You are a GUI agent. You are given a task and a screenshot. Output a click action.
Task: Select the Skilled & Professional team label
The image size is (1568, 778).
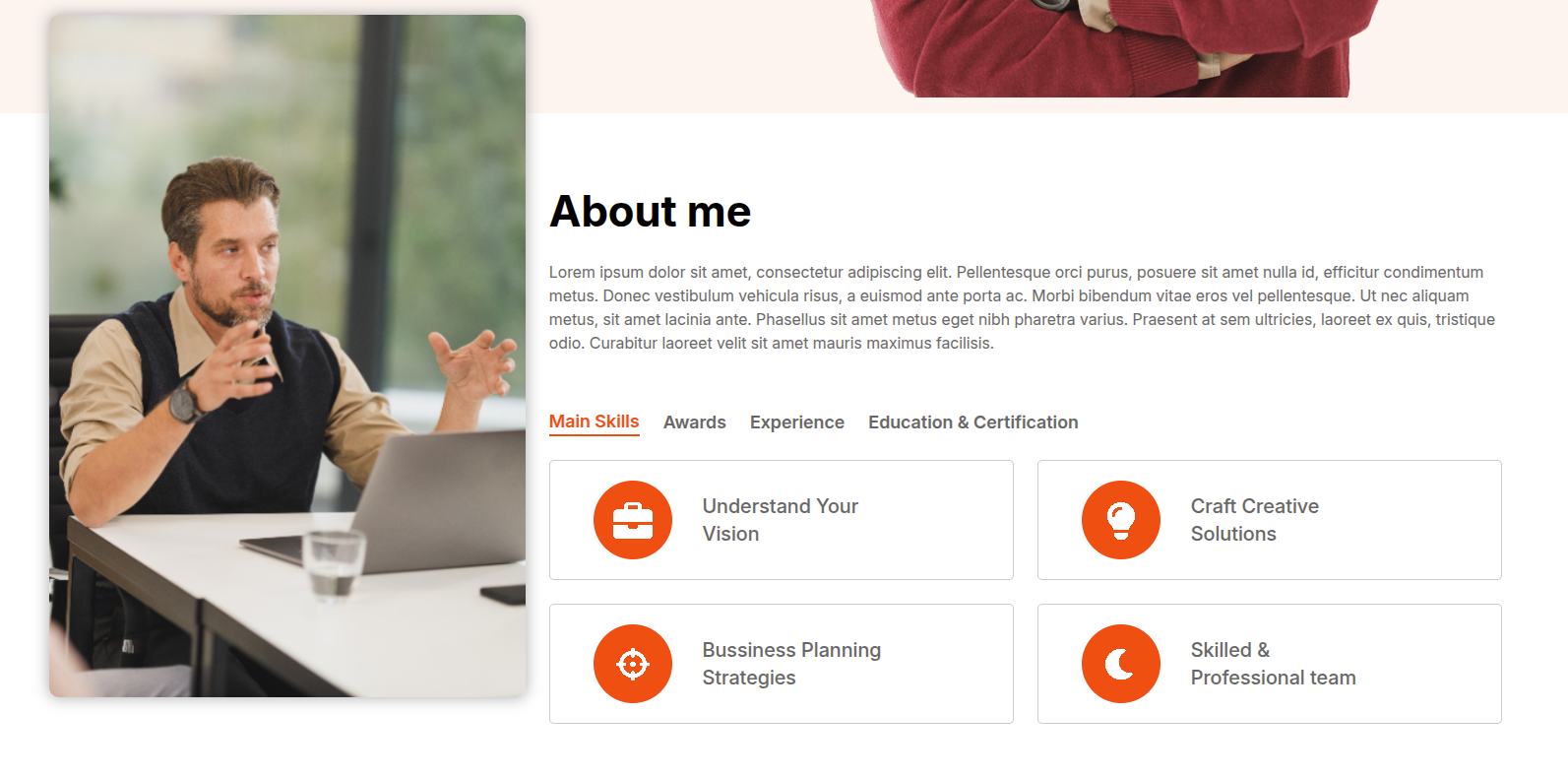pos(1272,664)
